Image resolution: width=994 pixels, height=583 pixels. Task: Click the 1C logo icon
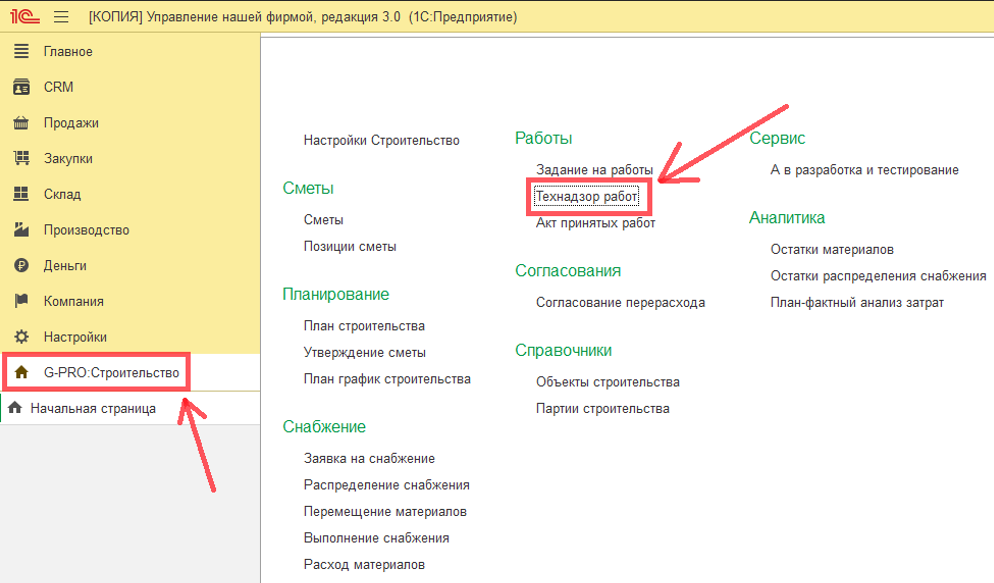(24, 17)
